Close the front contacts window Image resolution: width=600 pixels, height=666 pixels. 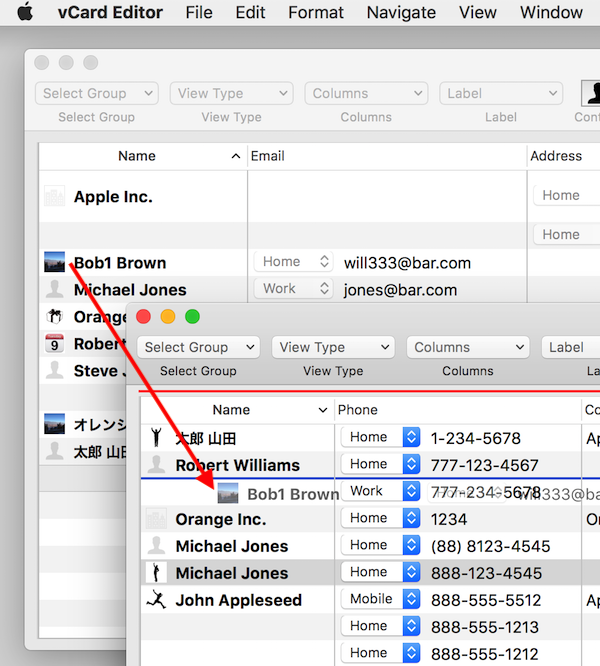[144, 317]
